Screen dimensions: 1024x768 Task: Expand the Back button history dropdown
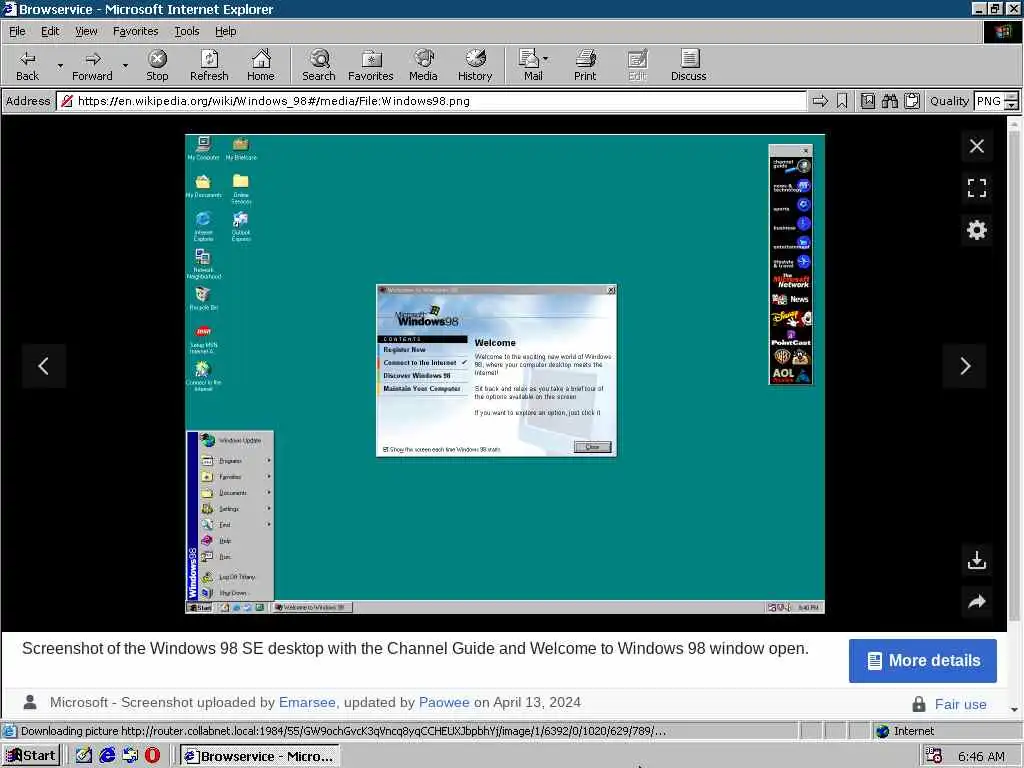pyautogui.click(x=60, y=65)
